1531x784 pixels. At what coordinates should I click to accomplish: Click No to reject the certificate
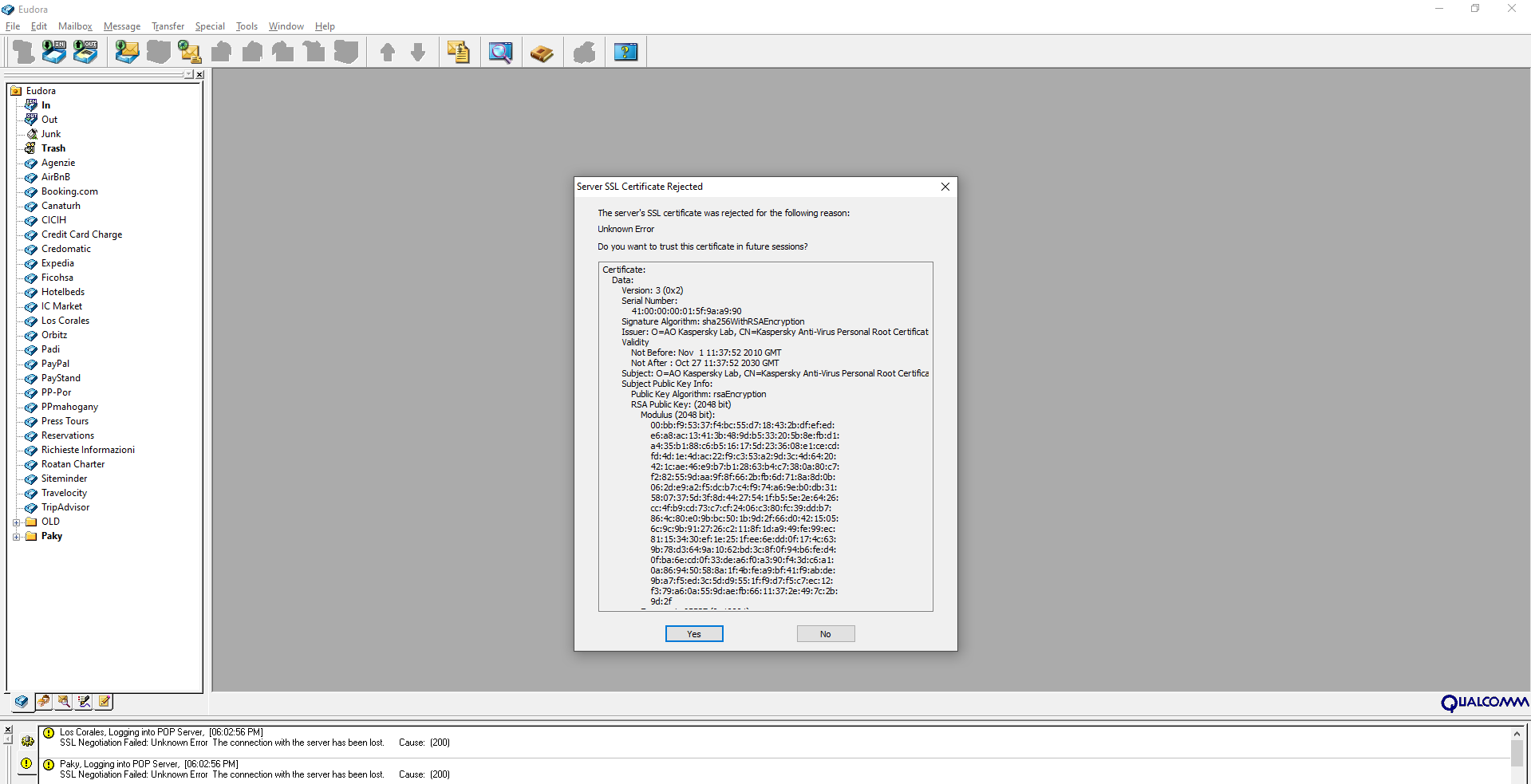(x=826, y=634)
